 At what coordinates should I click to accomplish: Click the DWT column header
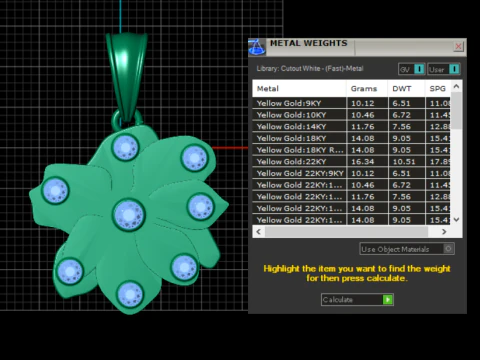tap(406, 89)
